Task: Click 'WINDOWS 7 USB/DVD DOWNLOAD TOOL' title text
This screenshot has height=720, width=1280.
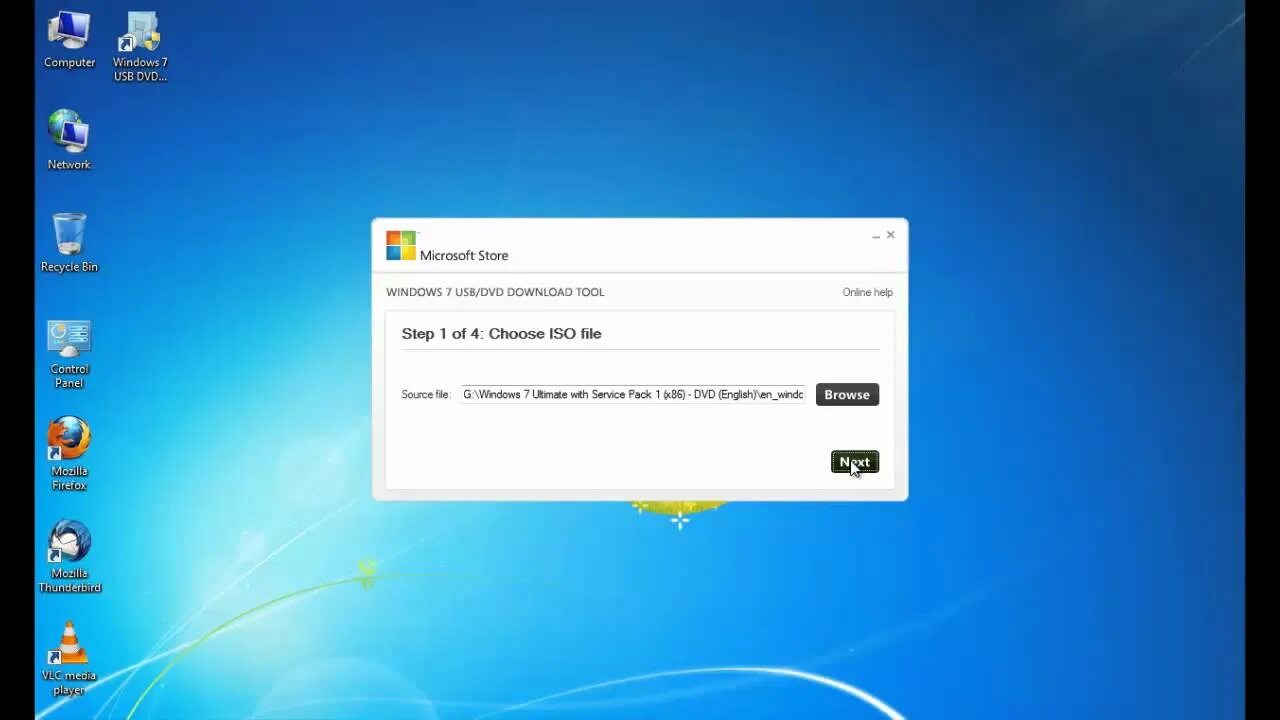Action: click(495, 292)
